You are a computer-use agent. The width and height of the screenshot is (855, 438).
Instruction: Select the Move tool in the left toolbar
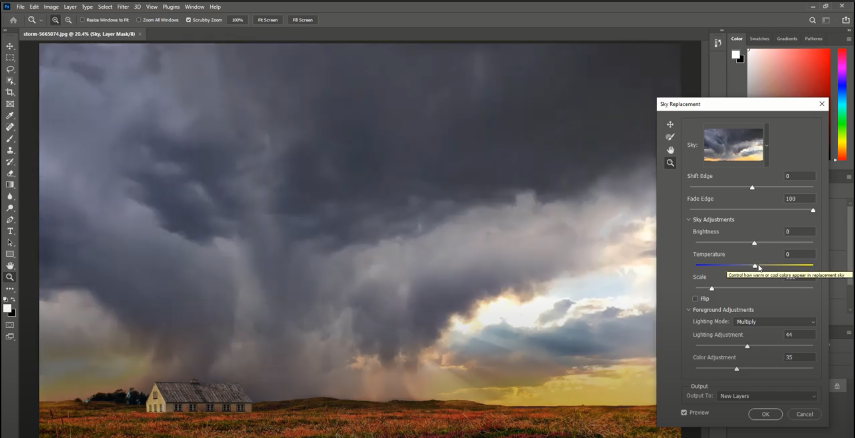point(10,46)
